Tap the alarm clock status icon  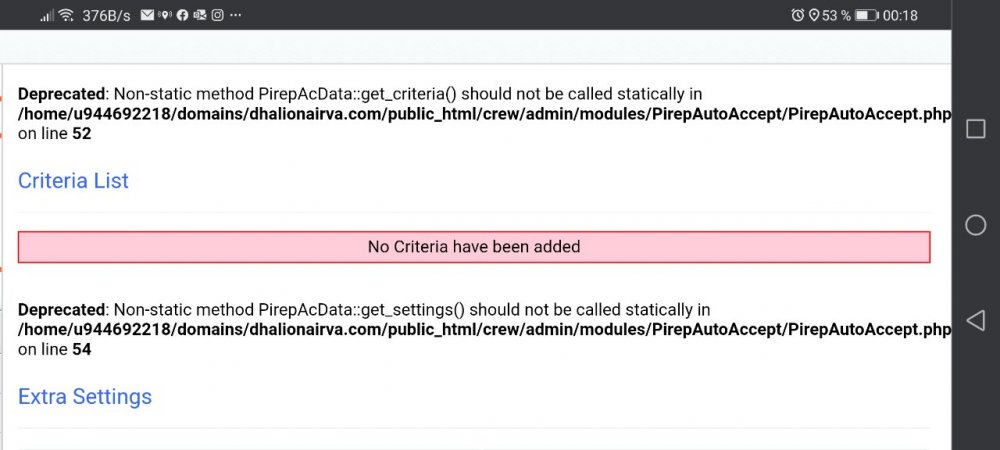797,15
